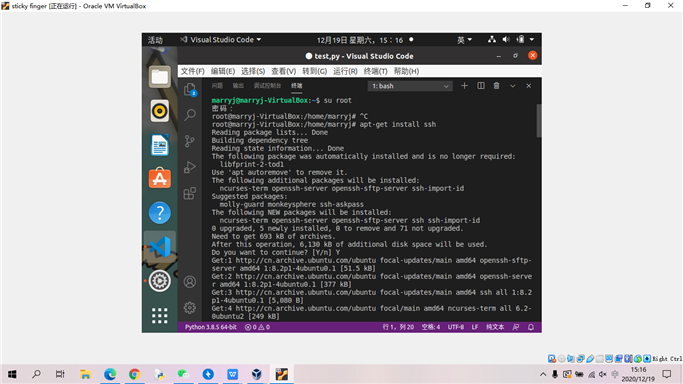Split the terminal panel
The width and height of the screenshot is (683, 384).
click(x=481, y=86)
